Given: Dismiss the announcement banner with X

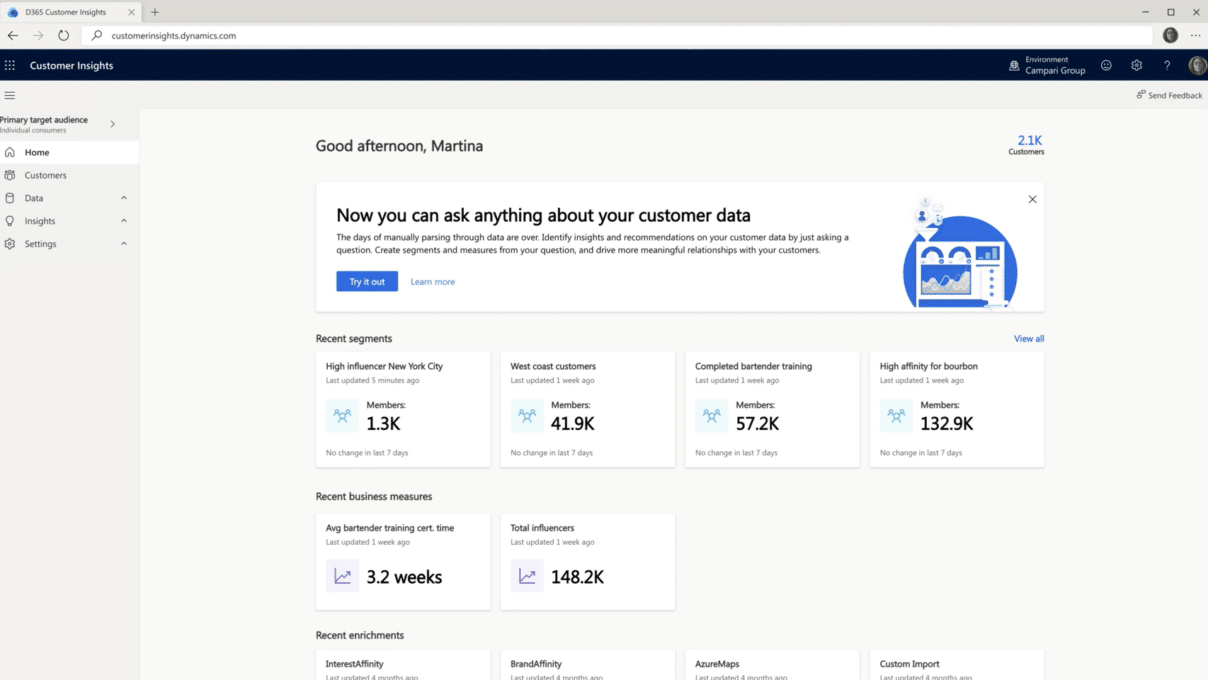Looking at the screenshot, I should pyautogui.click(x=1032, y=199).
